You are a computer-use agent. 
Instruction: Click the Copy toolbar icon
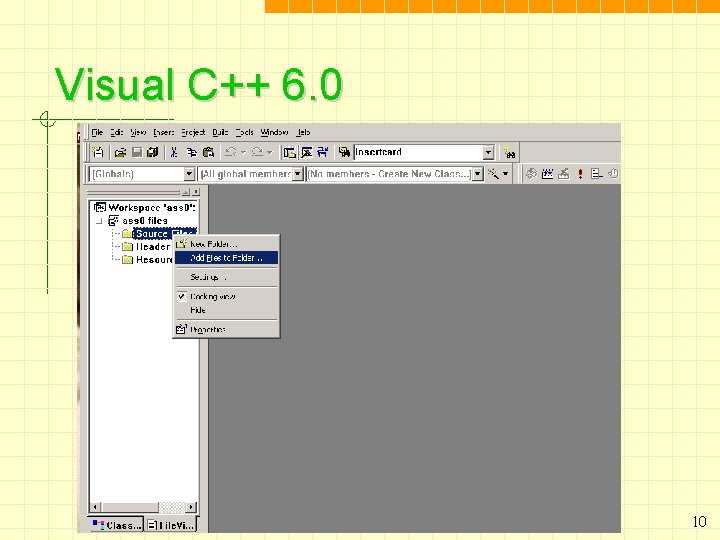[191, 152]
